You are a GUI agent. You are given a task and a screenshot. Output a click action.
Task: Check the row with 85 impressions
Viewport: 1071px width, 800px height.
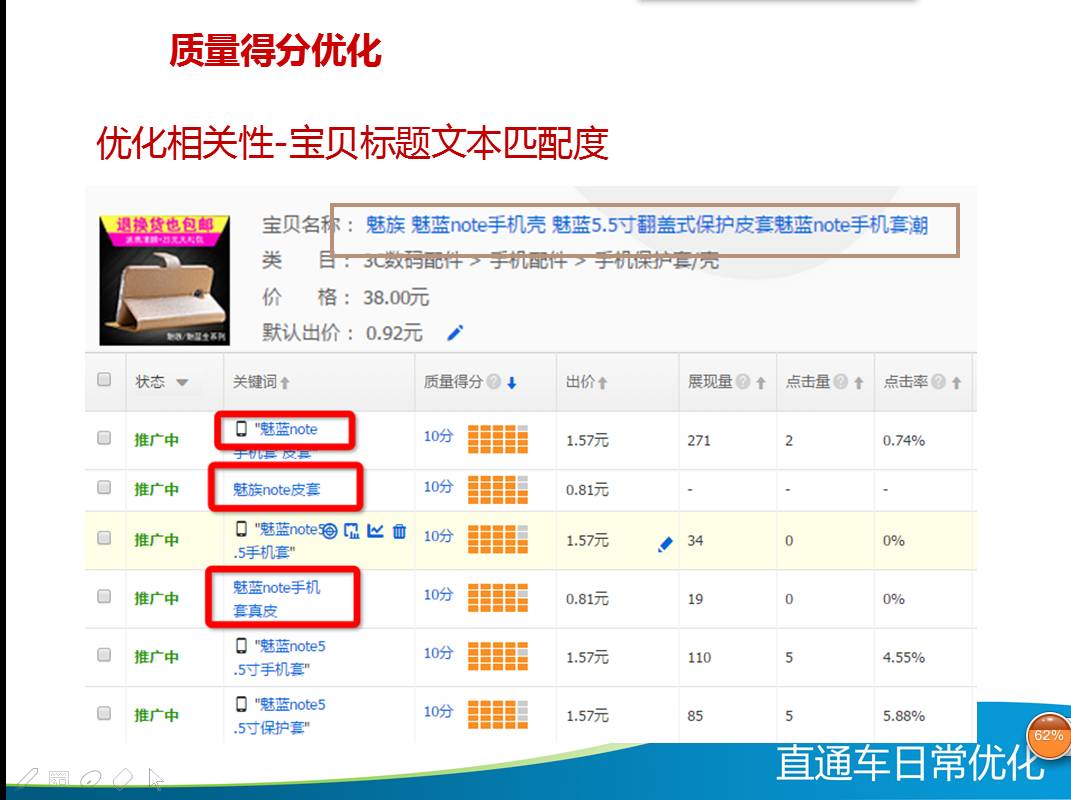click(x=104, y=713)
